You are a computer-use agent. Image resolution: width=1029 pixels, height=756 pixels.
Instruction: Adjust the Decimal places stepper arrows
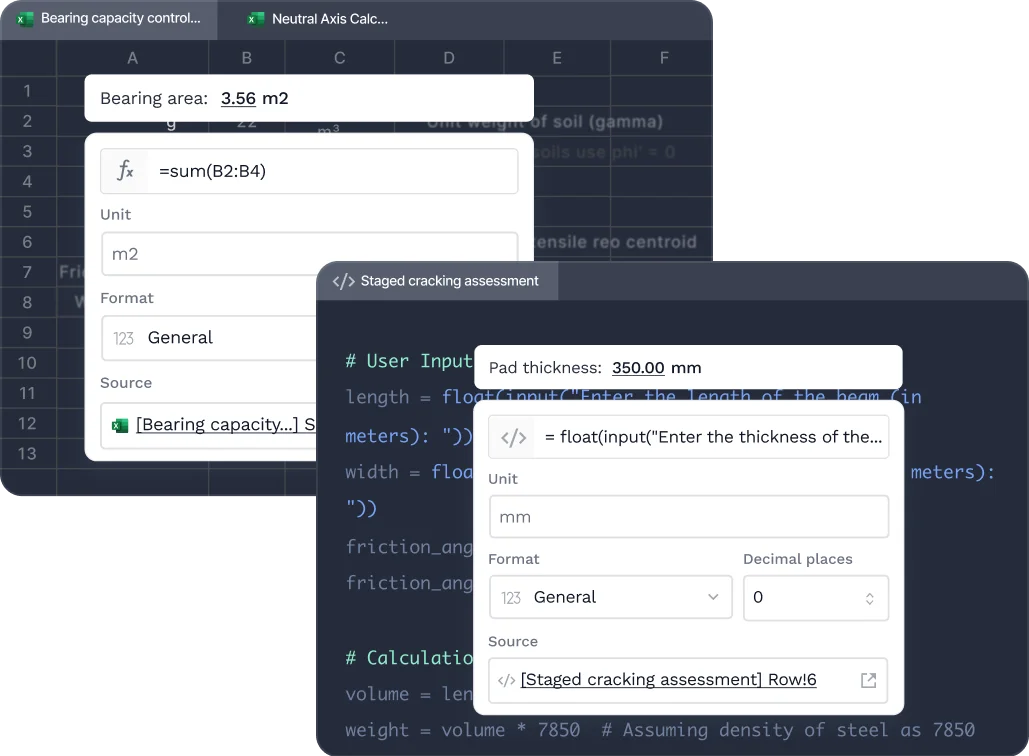pos(870,598)
